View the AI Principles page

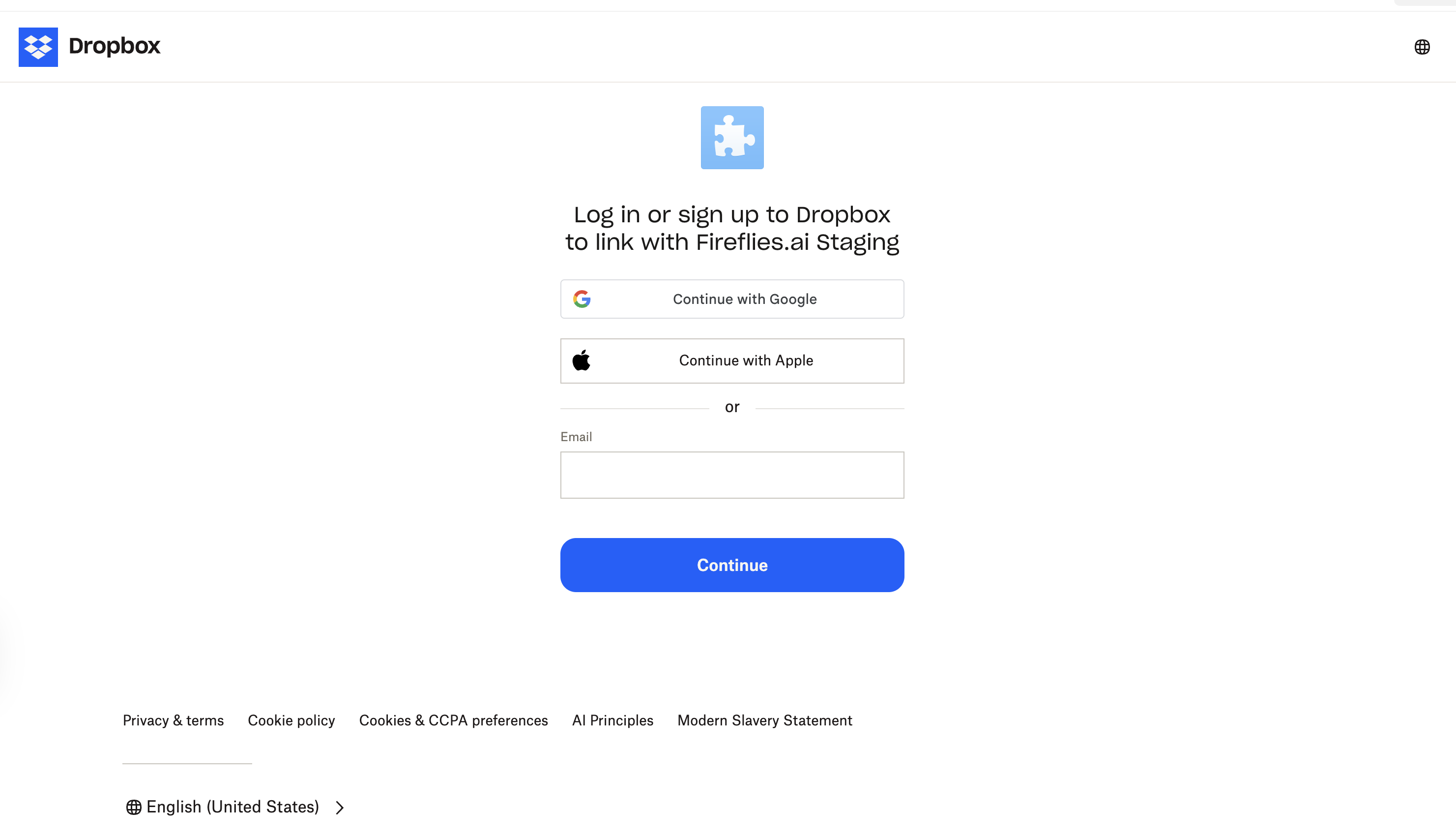pos(612,720)
